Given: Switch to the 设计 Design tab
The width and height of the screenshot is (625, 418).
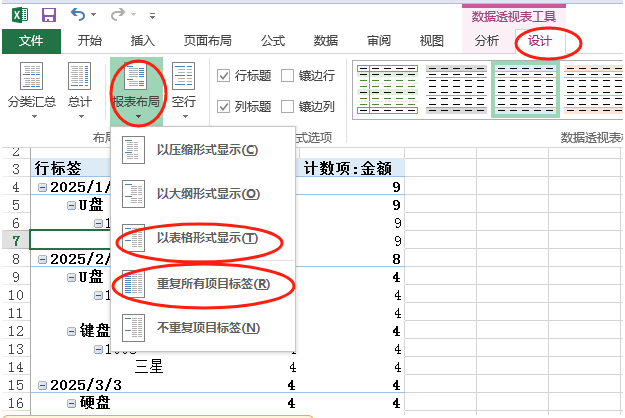Looking at the screenshot, I should [x=540, y=41].
